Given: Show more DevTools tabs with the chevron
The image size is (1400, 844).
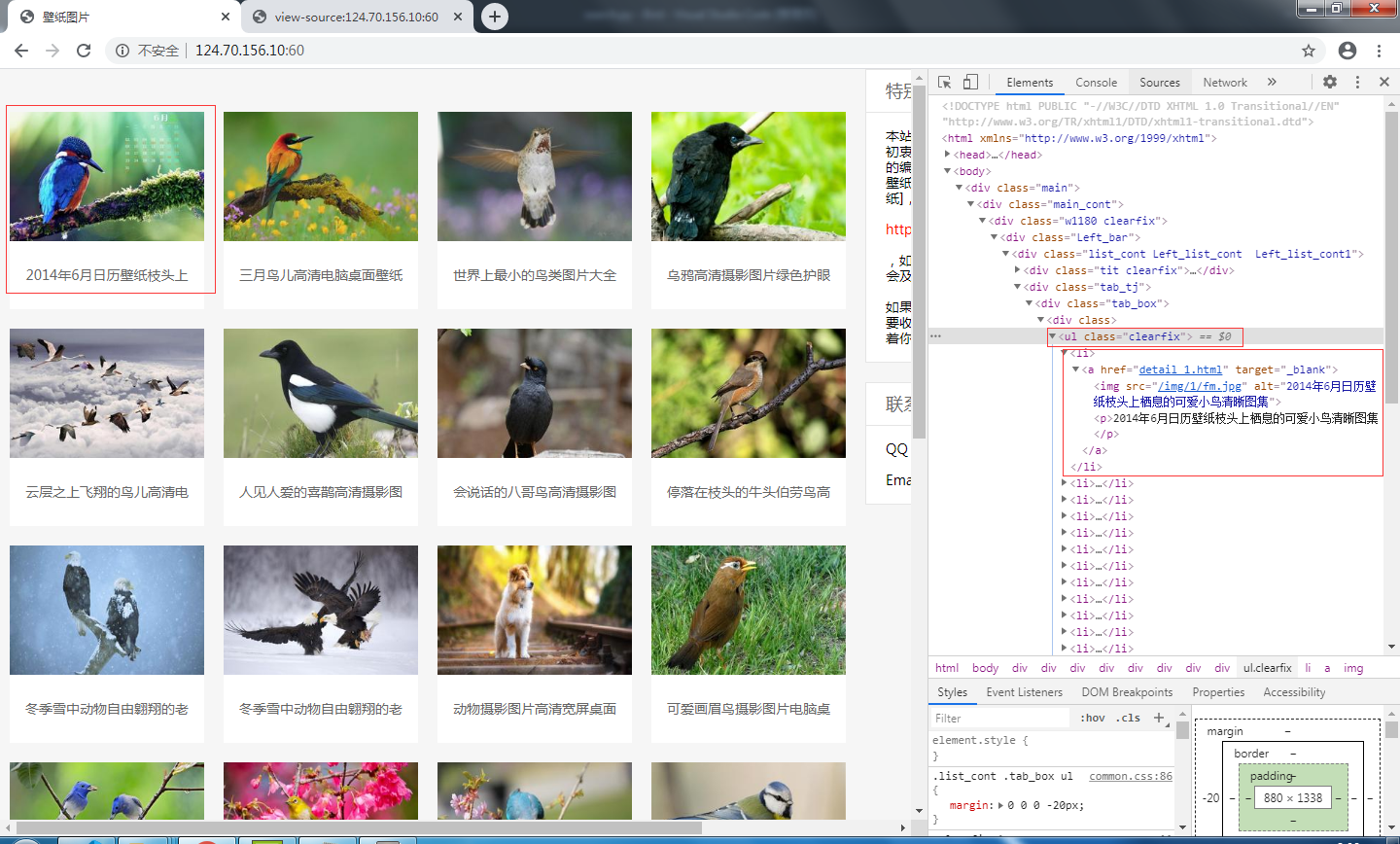Looking at the screenshot, I should pyautogui.click(x=1272, y=83).
